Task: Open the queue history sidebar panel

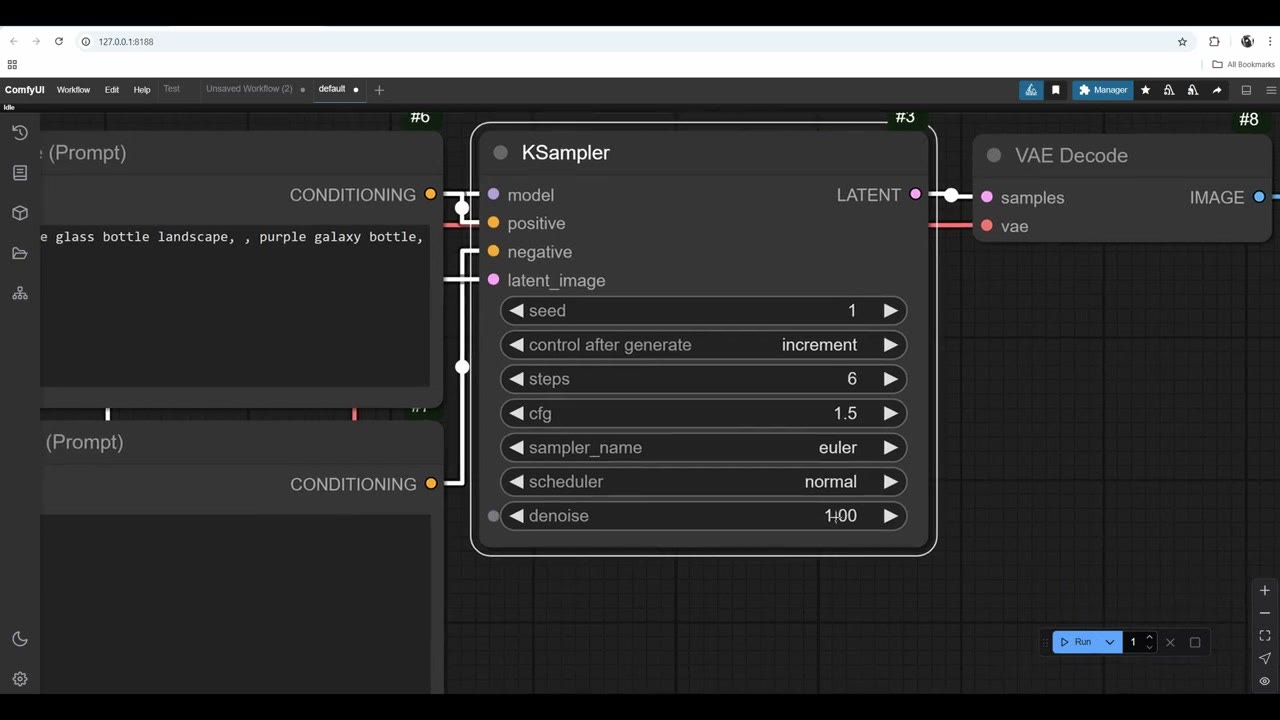Action: pyautogui.click(x=20, y=133)
